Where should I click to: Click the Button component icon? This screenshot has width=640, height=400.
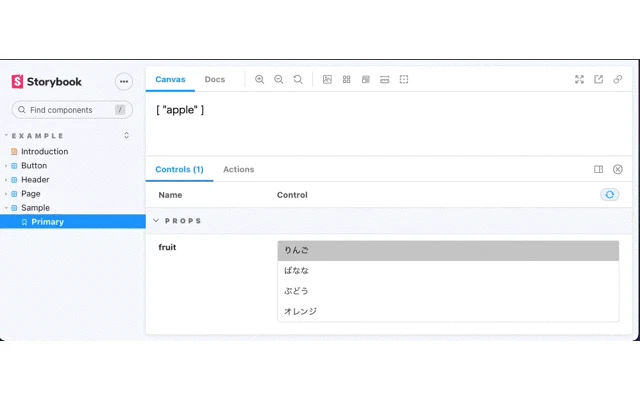point(14,166)
